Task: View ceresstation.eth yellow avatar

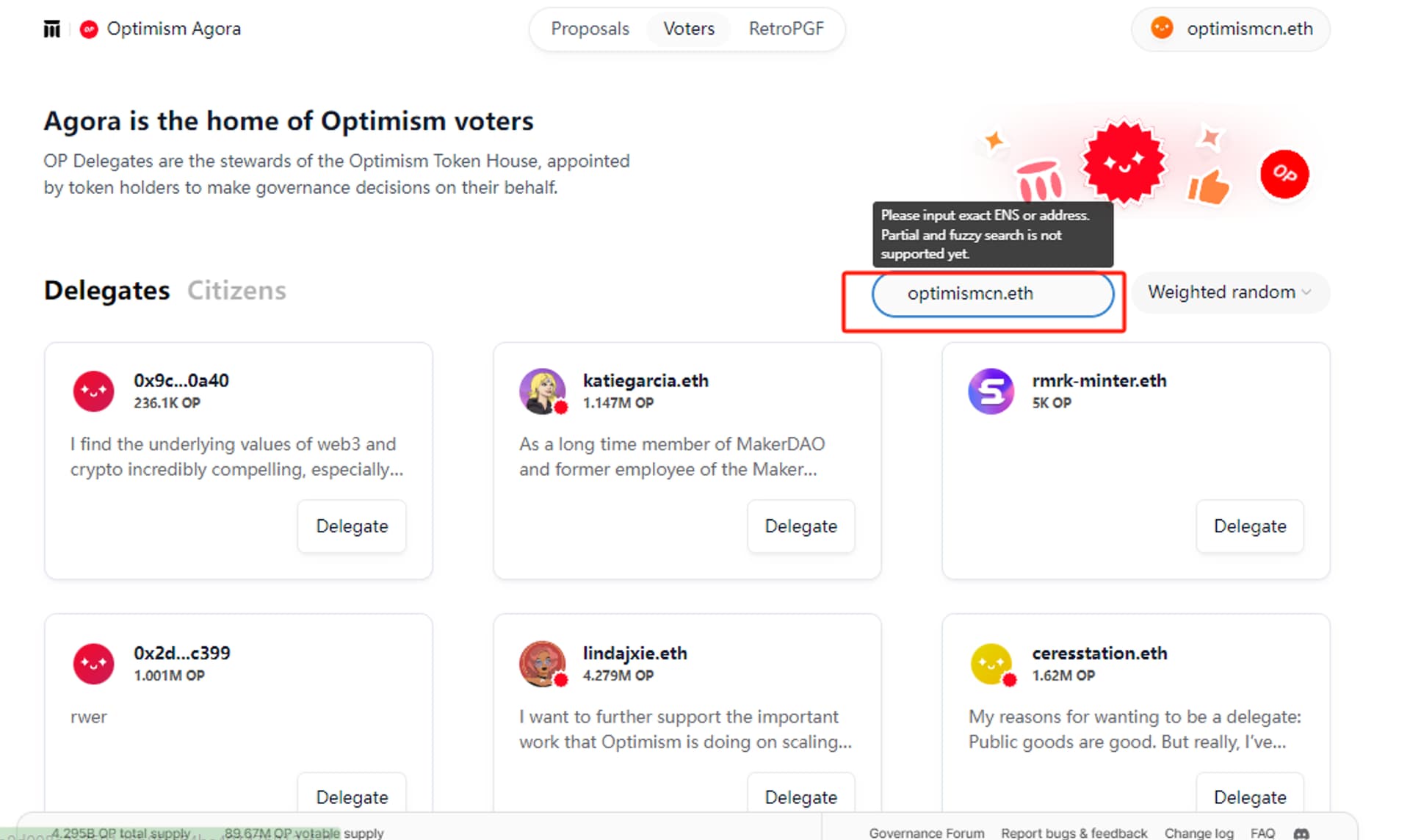Action: point(992,664)
